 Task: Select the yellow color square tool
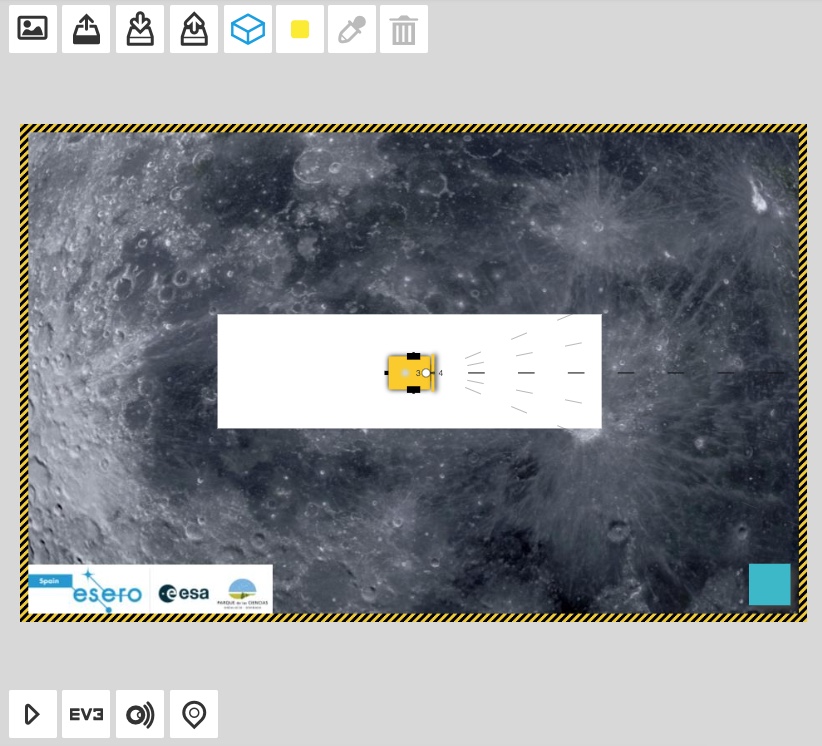(300, 29)
